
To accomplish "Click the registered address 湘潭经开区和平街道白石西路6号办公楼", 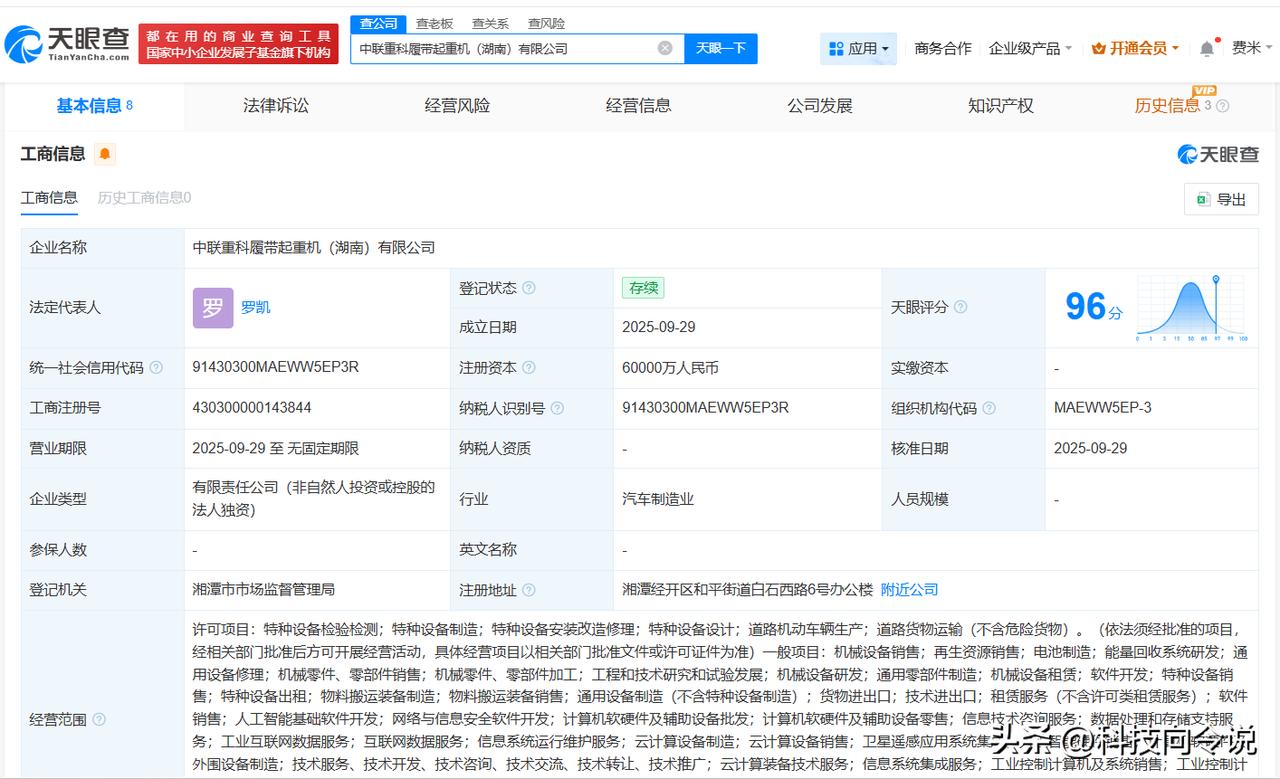I will pos(748,590).
